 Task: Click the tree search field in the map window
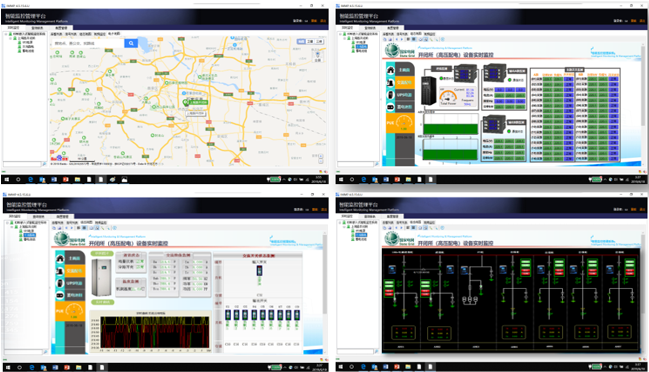tap(22, 164)
